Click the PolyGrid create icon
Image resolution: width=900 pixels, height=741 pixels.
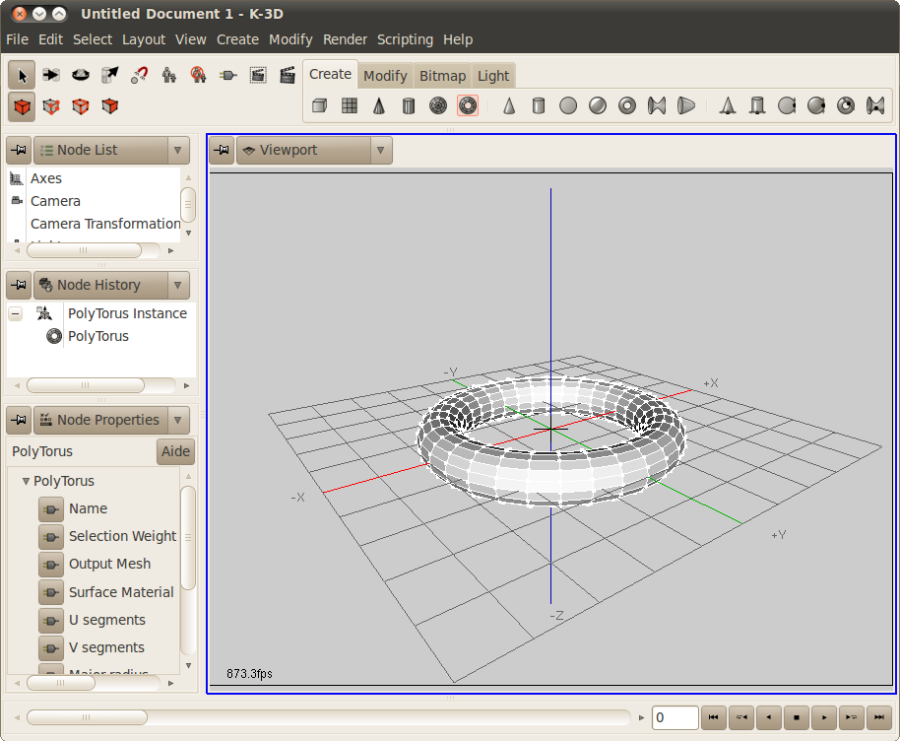(x=350, y=106)
